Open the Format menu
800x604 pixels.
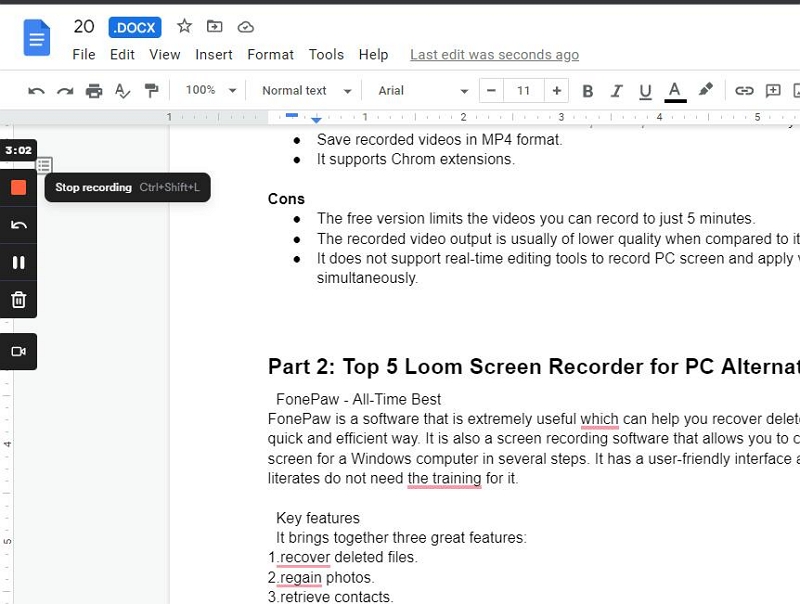tap(270, 55)
